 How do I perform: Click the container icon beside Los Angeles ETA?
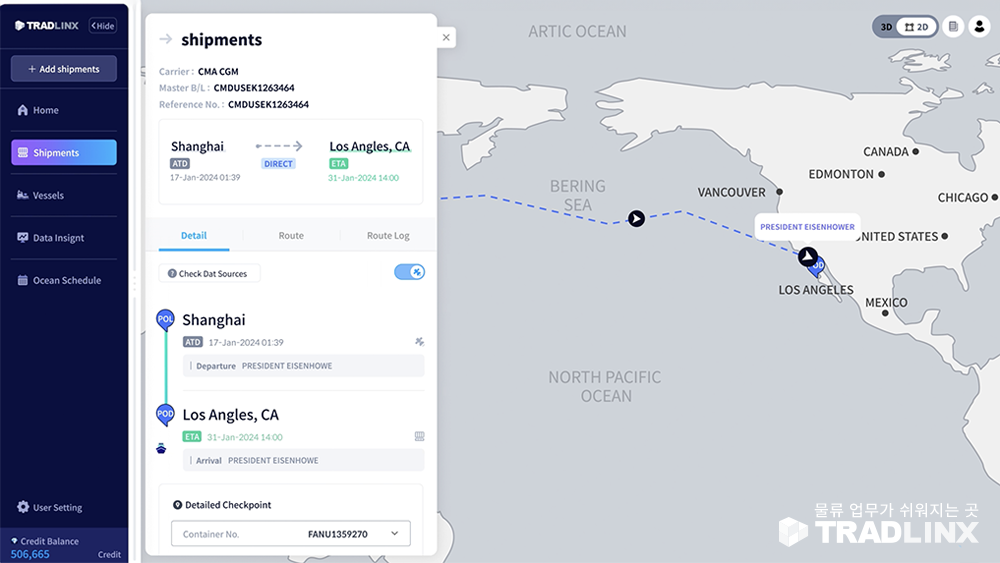coord(419,437)
